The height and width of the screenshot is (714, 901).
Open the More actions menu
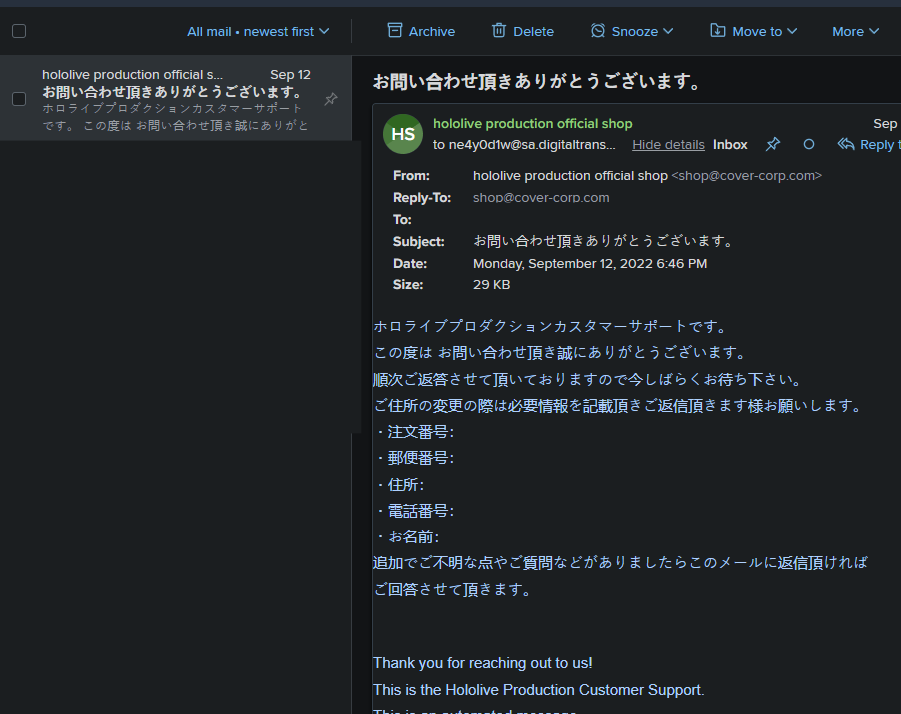tap(856, 32)
